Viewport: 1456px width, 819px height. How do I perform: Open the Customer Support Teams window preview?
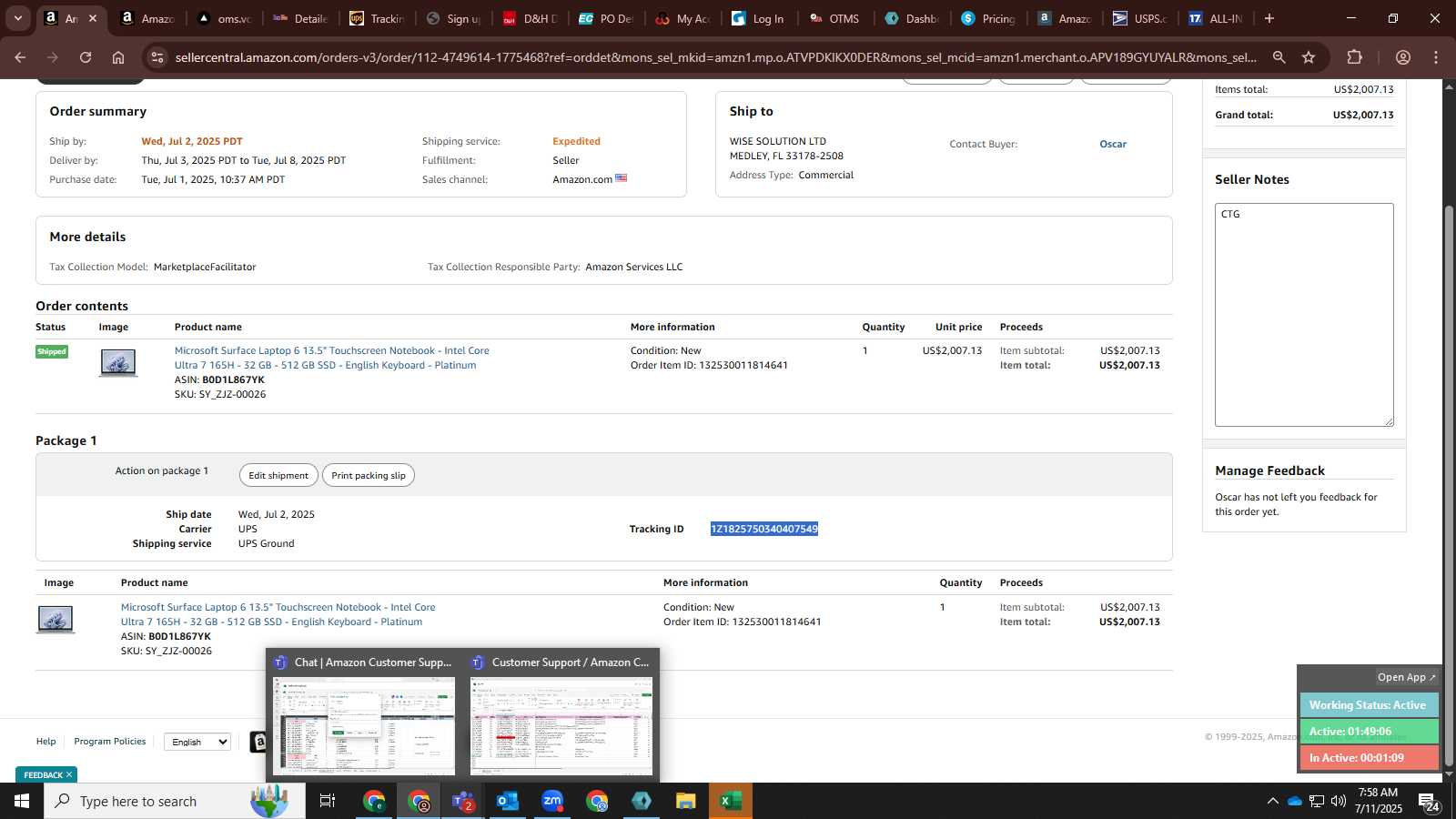[561, 715]
